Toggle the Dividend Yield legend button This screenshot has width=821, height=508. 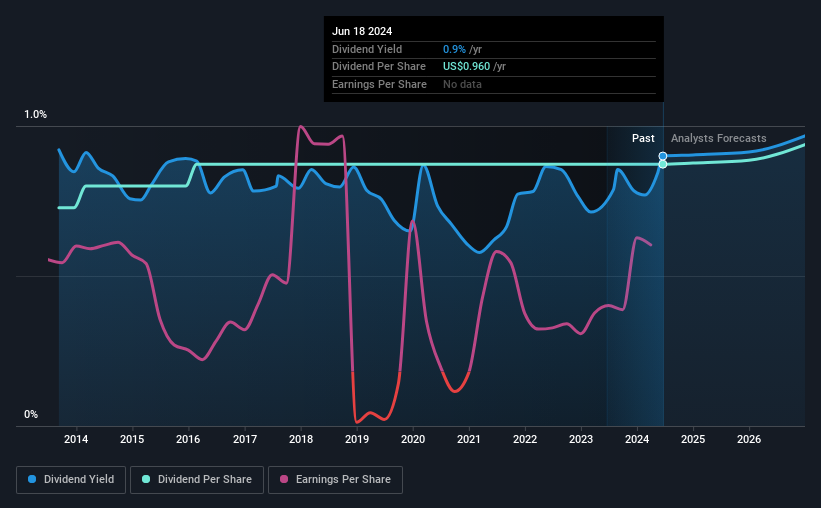[71, 480]
